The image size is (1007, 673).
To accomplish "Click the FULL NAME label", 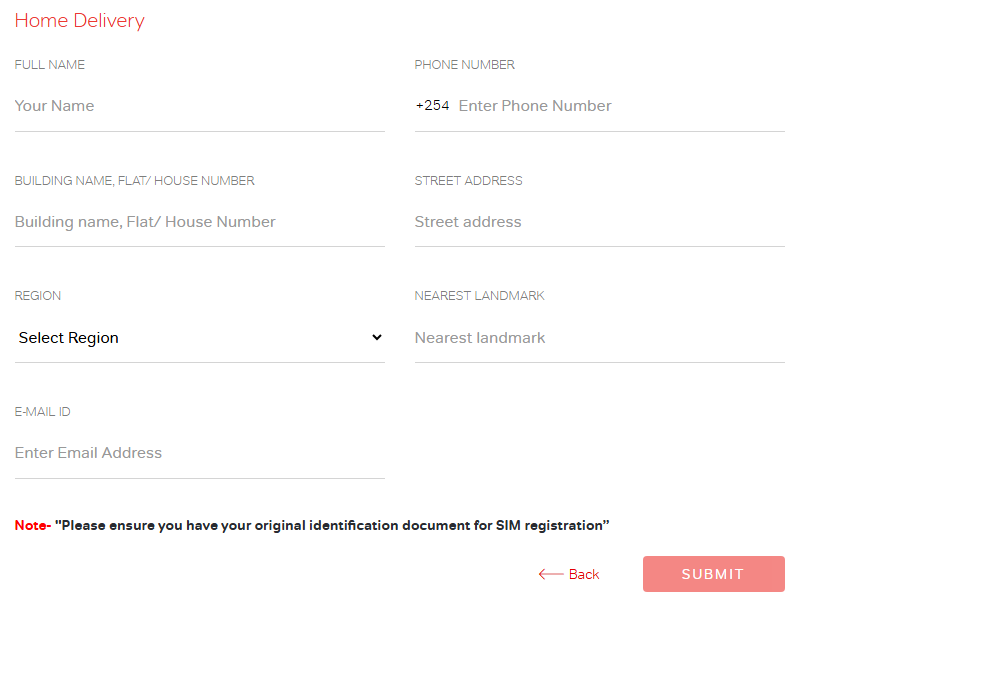I will (49, 65).
